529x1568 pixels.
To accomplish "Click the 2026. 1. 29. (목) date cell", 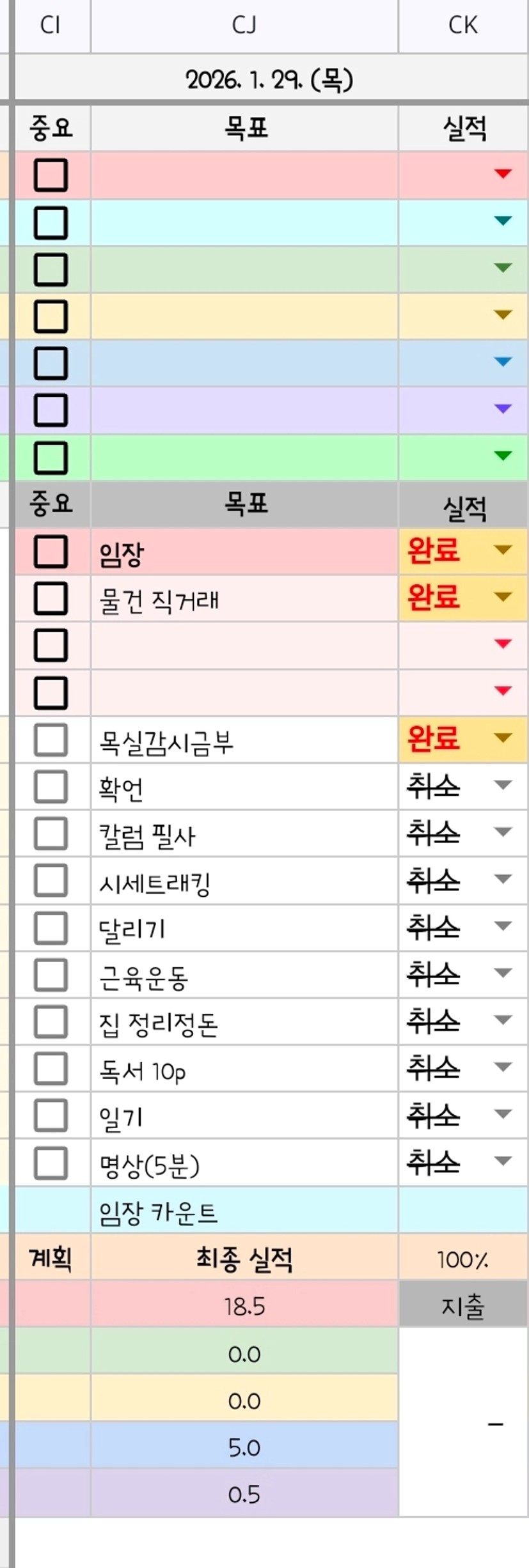I will point(270,80).
